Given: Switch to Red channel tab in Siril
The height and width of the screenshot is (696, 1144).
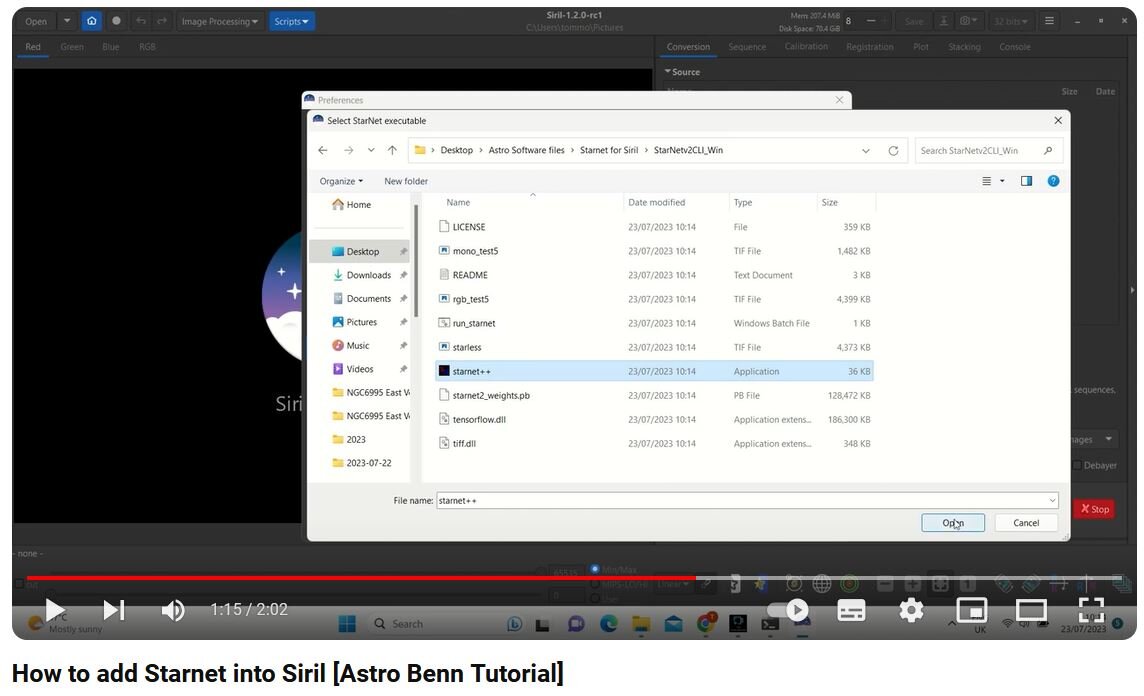Looking at the screenshot, I should tap(33, 47).
